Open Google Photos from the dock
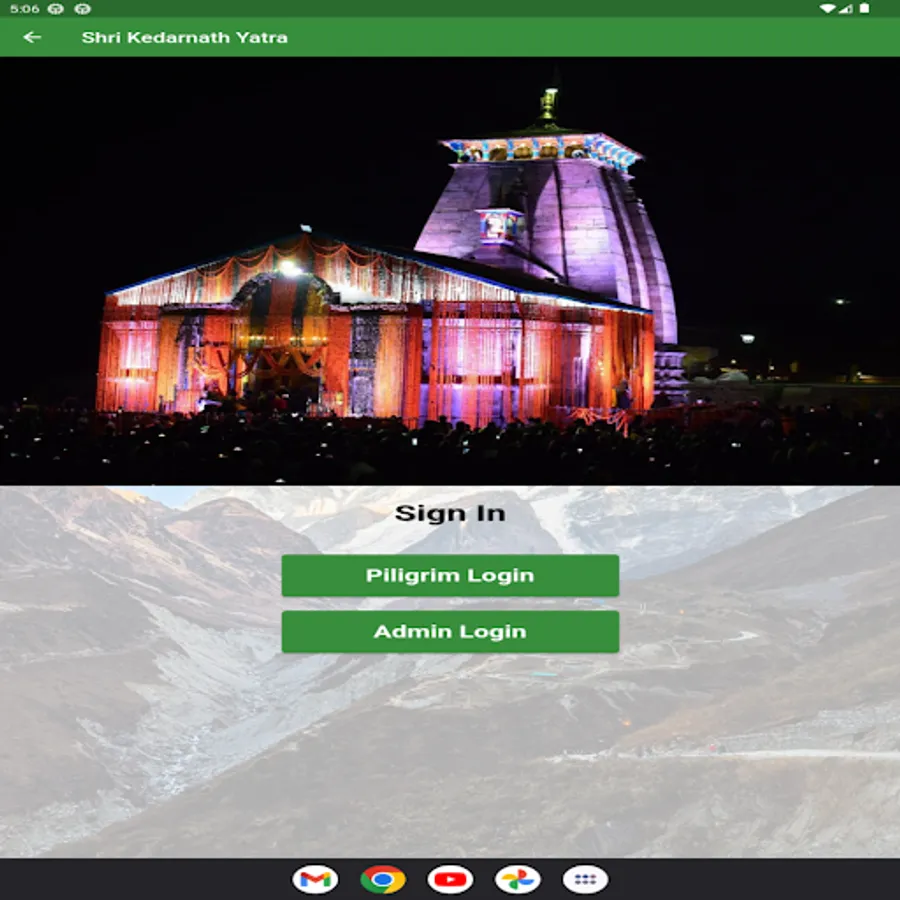The image size is (900, 900). click(x=518, y=879)
